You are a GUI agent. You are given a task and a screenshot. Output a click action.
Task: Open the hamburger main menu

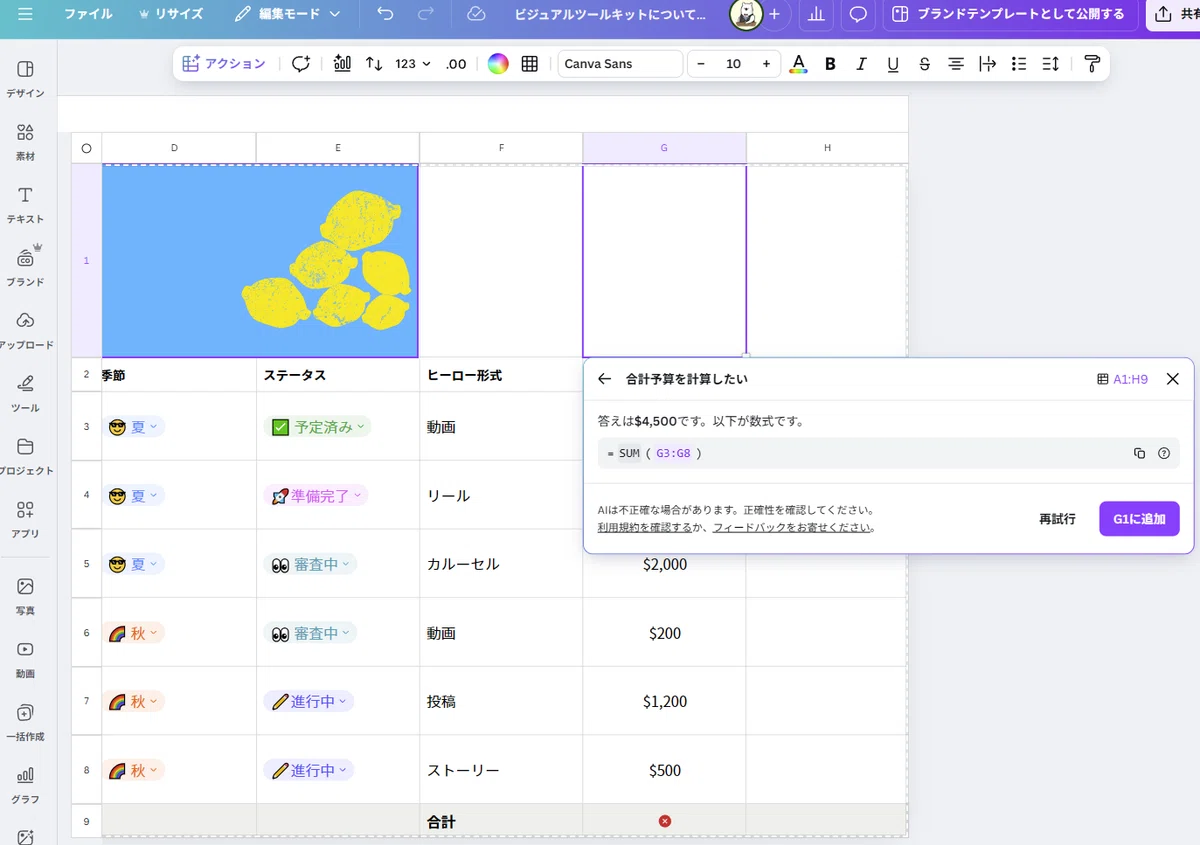[x=25, y=14]
